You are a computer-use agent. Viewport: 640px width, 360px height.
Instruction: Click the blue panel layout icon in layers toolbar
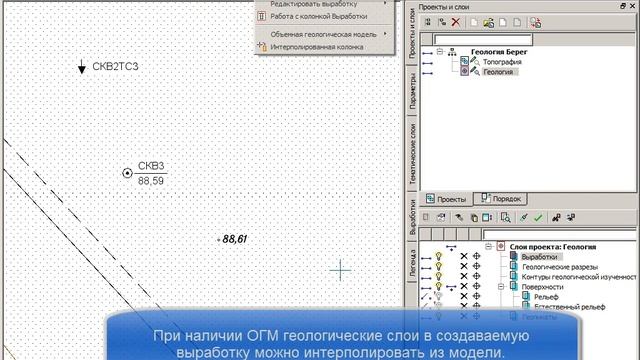(487, 218)
